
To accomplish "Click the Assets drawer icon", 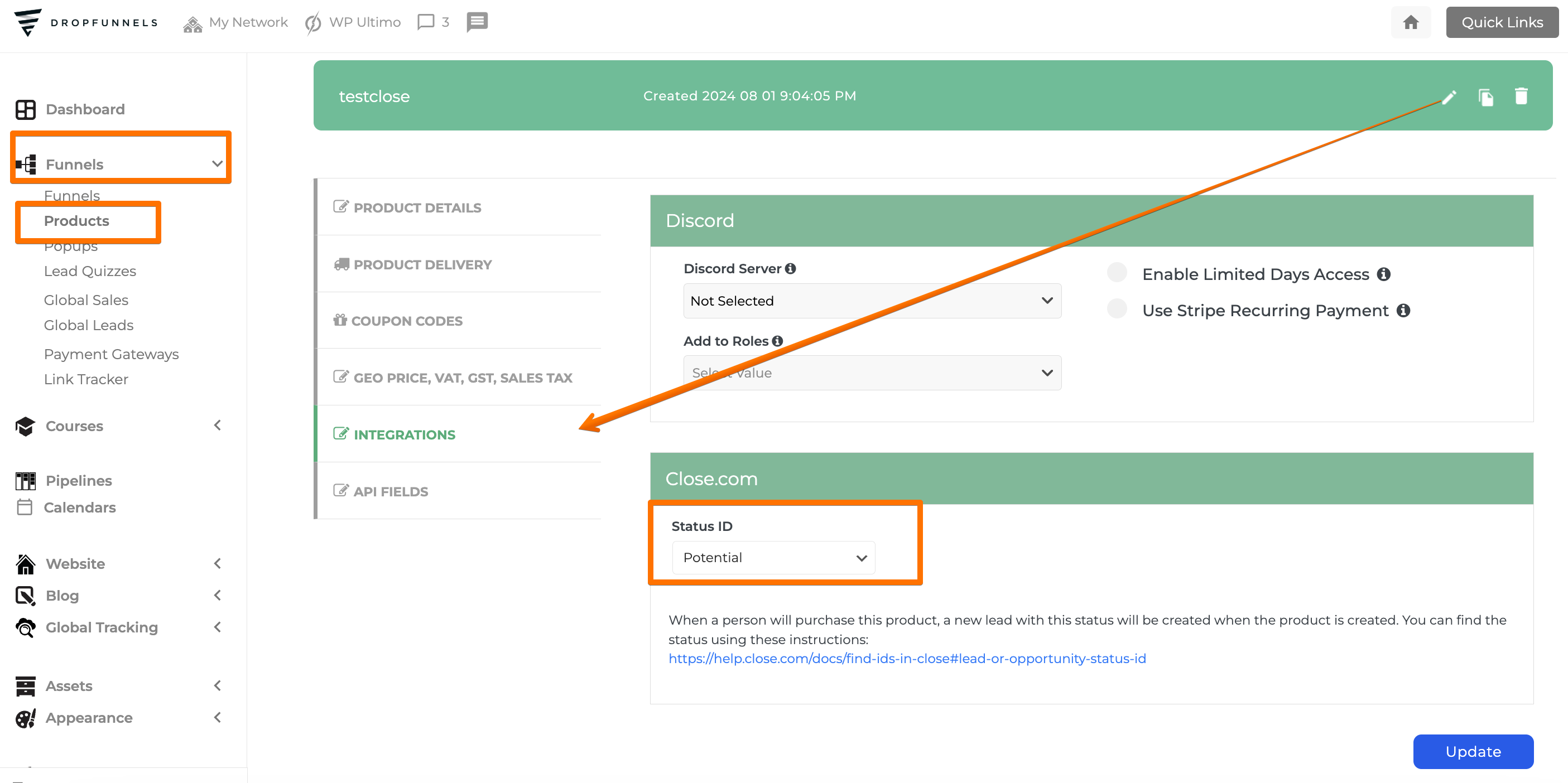I will (25, 687).
